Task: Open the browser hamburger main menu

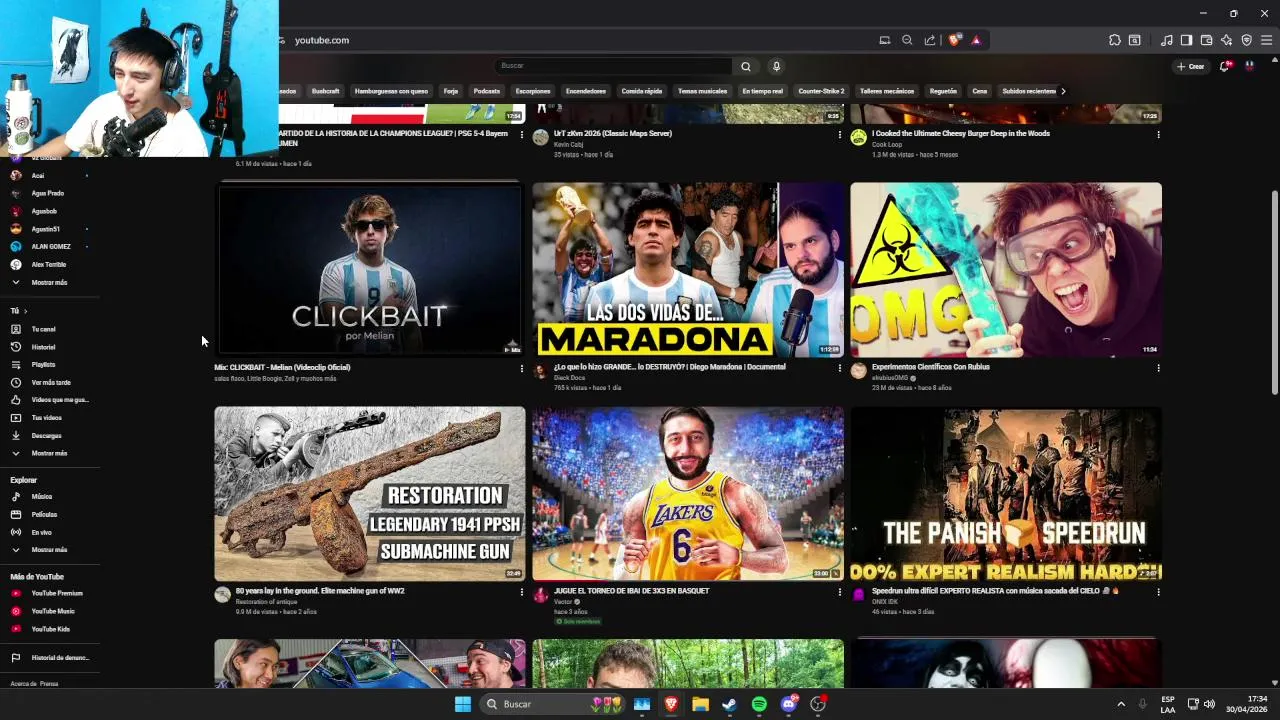Action: tap(1266, 40)
